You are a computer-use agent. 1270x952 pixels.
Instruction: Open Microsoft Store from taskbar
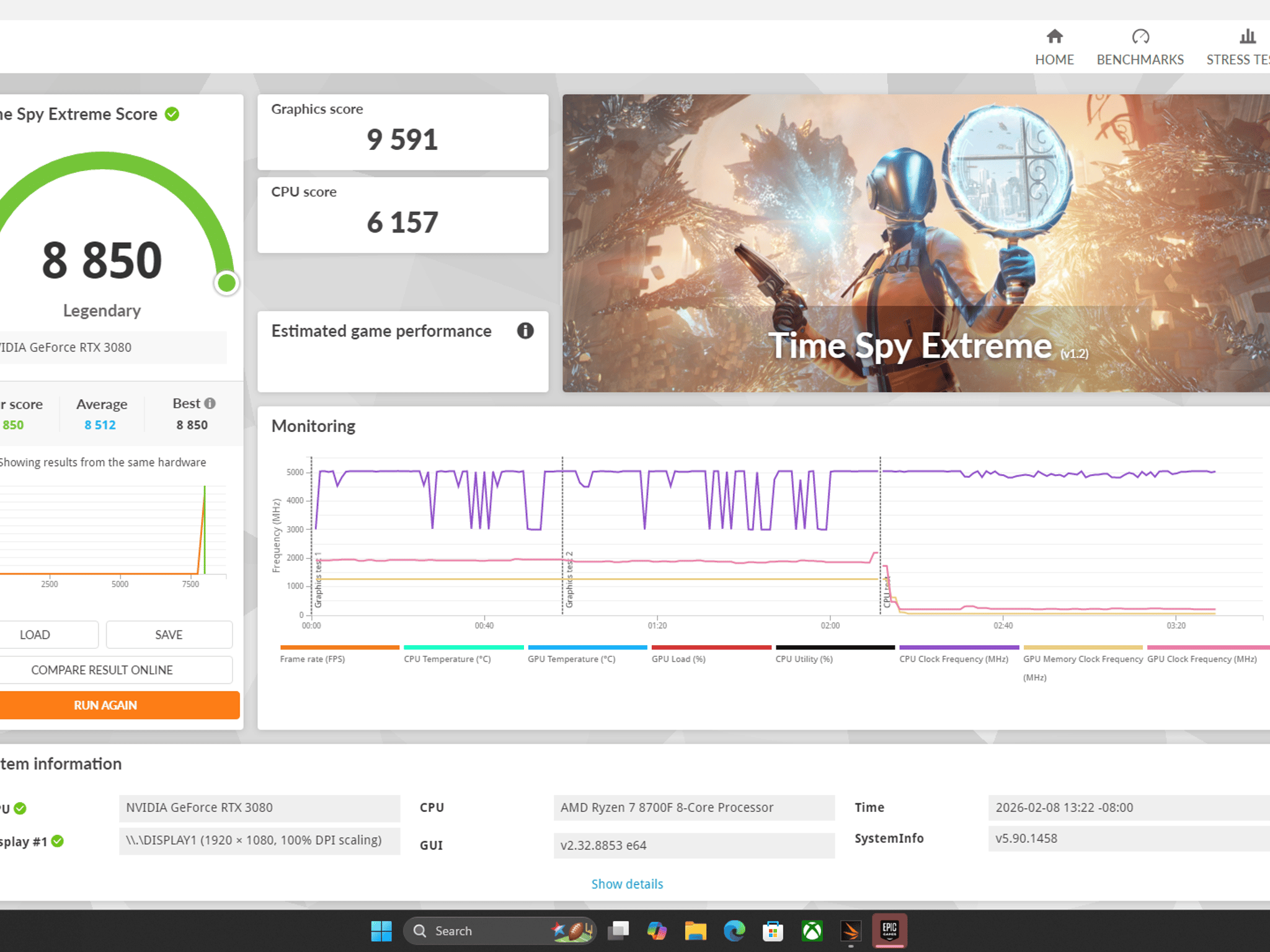tap(773, 931)
